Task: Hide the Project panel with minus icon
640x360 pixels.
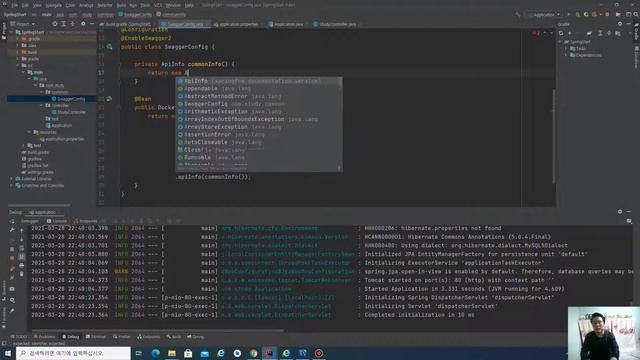Action: [x=92, y=24]
